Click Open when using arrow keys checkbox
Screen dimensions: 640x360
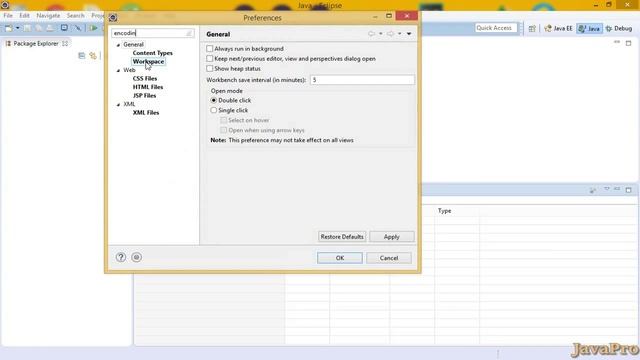(223, 130)
